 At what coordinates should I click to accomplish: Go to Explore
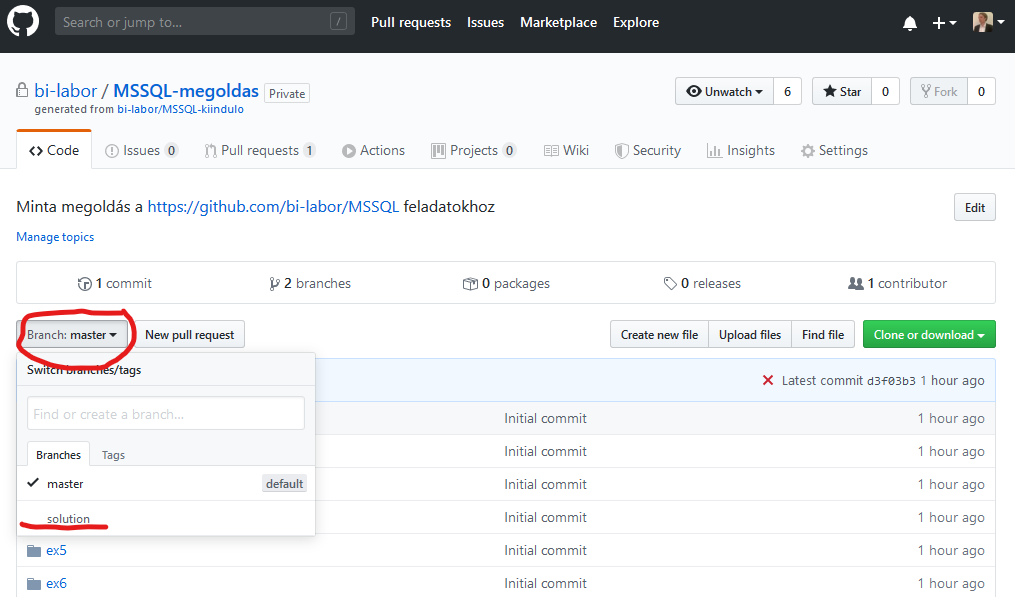pos(636,22)
